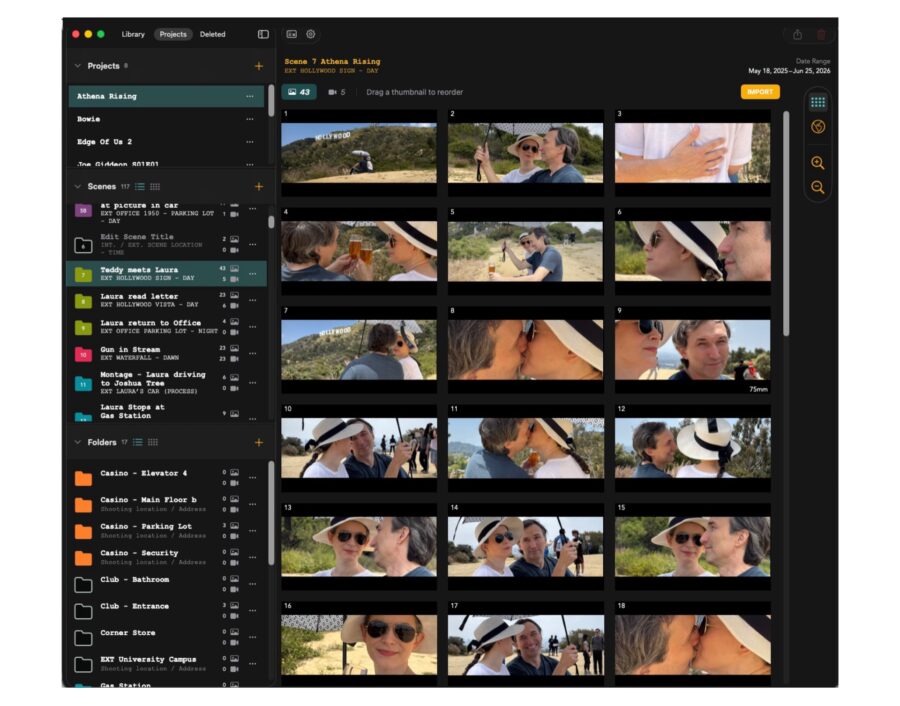Open folder Club - Entrance
Viewport: 900px width, 706px height.
[166, 611]
